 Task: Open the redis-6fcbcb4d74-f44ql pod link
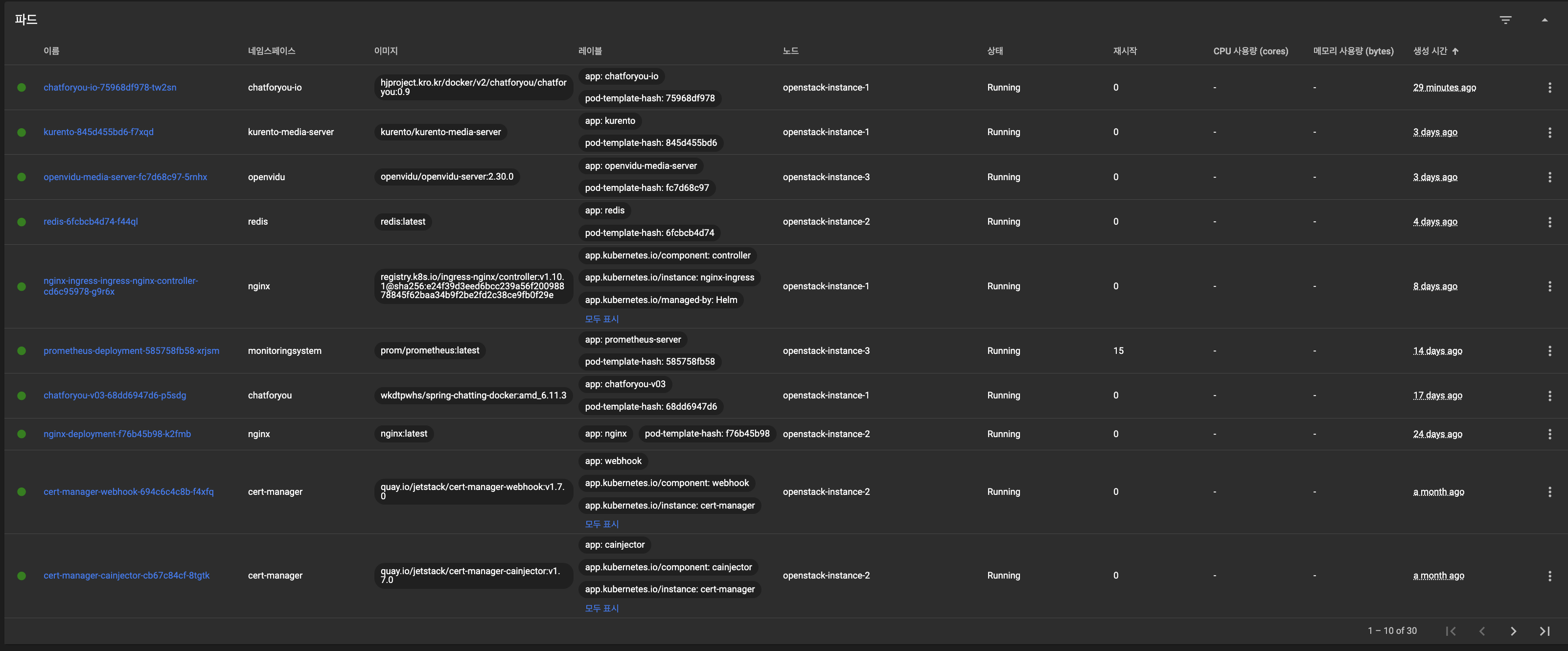click(91, 222)
